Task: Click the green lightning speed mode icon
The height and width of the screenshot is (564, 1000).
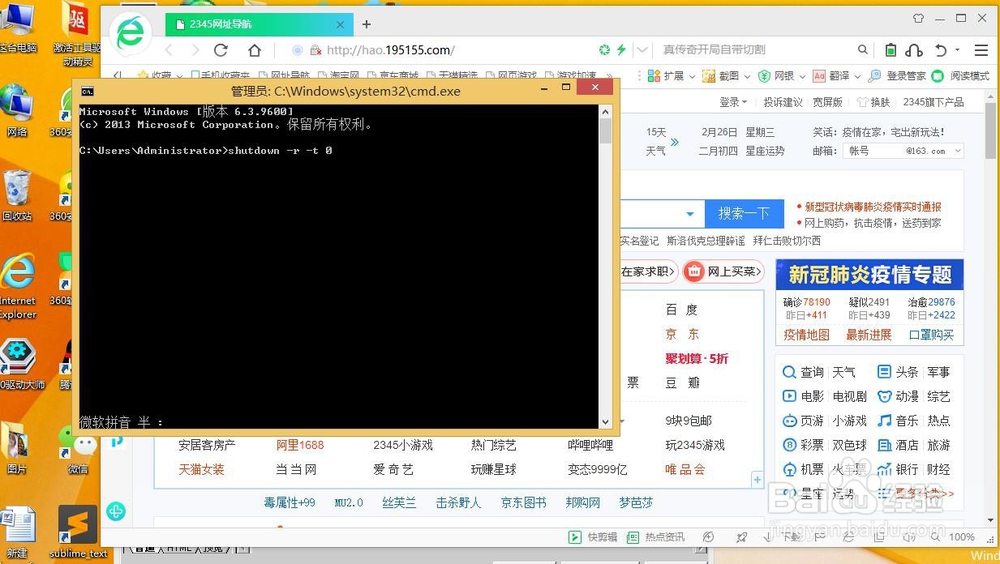Action: pyautogui.click(x=621, y=49)
